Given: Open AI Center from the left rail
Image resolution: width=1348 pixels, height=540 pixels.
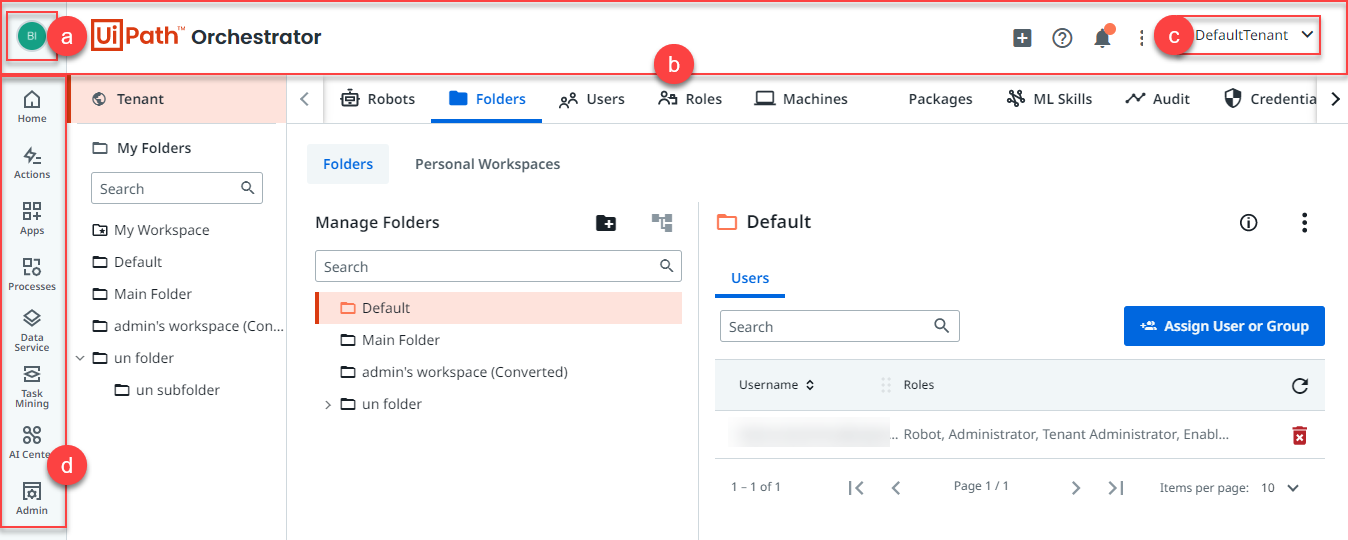Looking at the screenshot, I should pyautogui.click(x=32, y=442).
